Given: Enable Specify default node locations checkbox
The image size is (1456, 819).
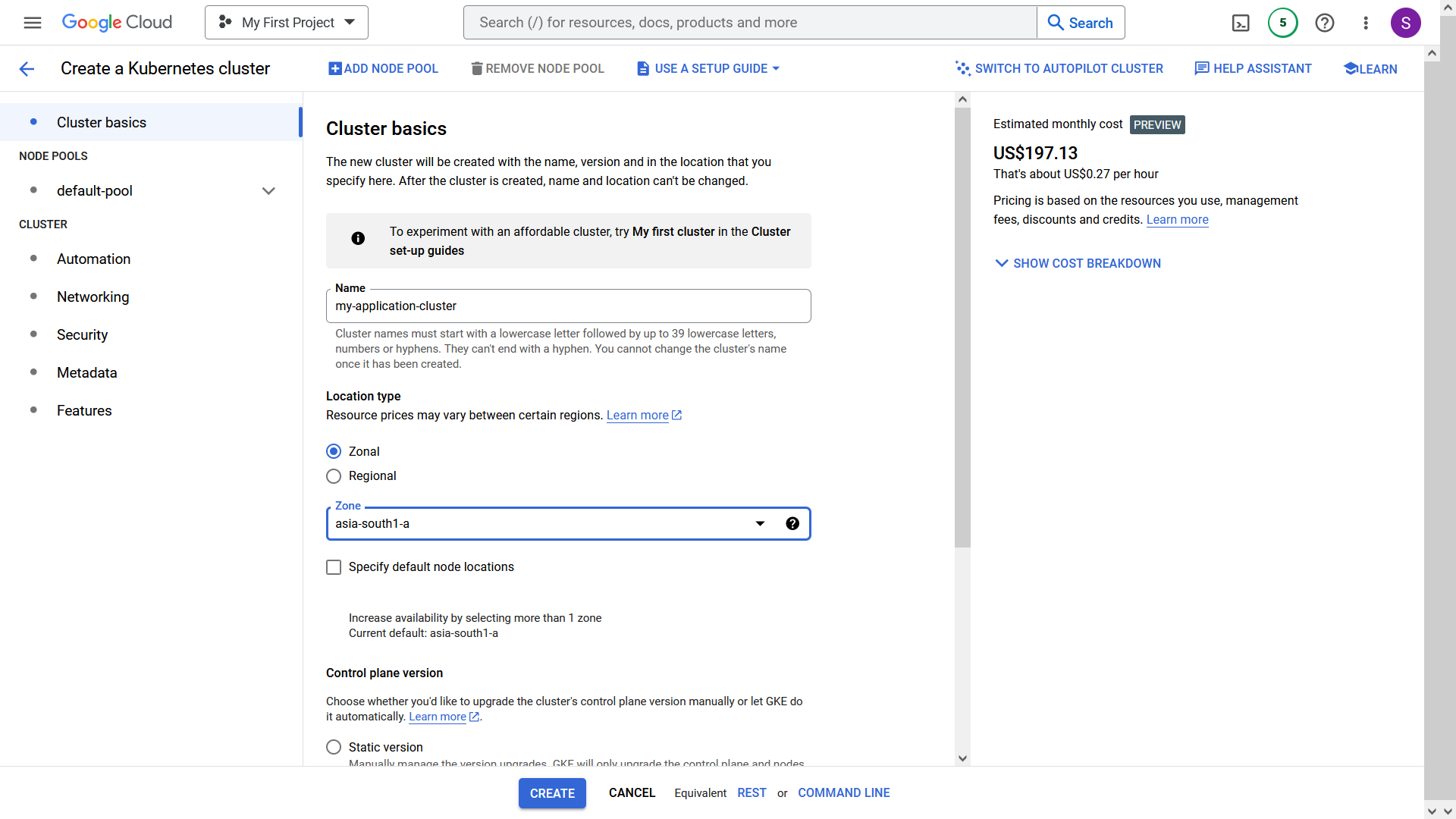Looking at the screenshot, I should click(x=334, y=567).
